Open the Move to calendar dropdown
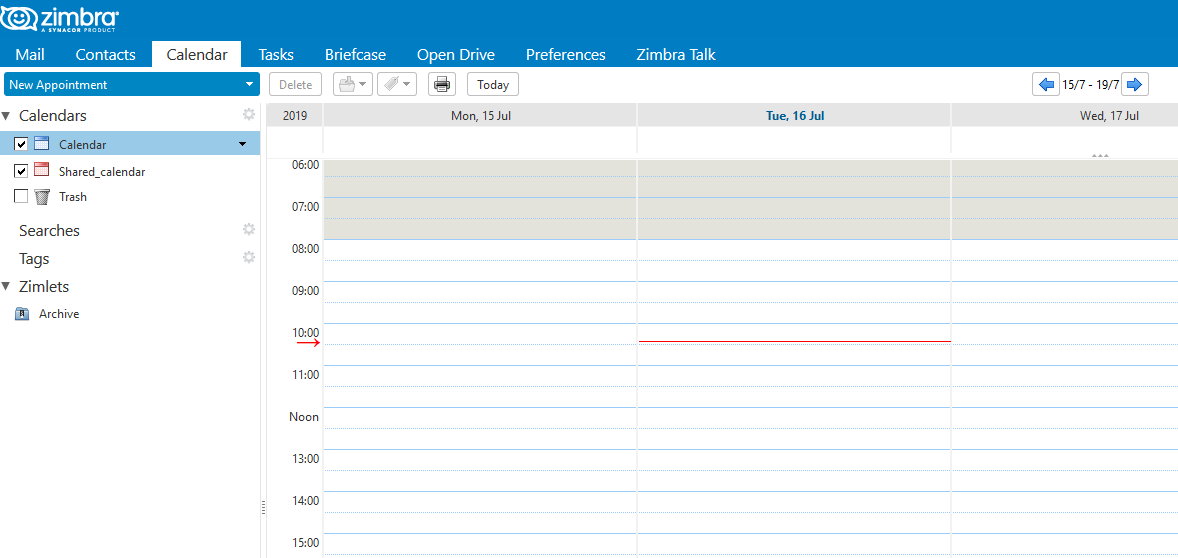The width and height of the screenshot is (1178, 558). tap(353, 85)
